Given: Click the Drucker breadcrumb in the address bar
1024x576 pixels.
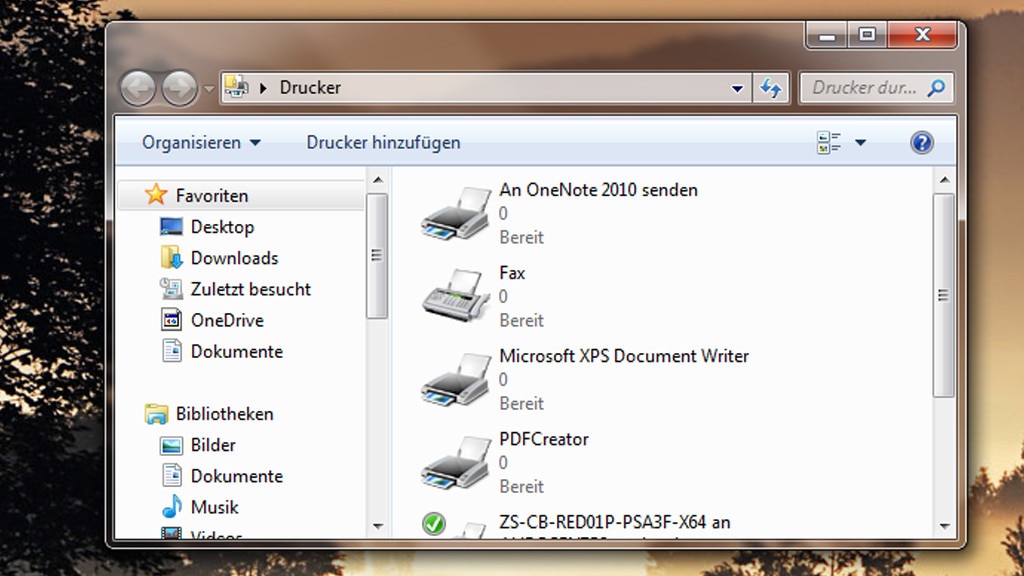Looking at the screenshot, I should pyautogui.click(x=310, y=88).
